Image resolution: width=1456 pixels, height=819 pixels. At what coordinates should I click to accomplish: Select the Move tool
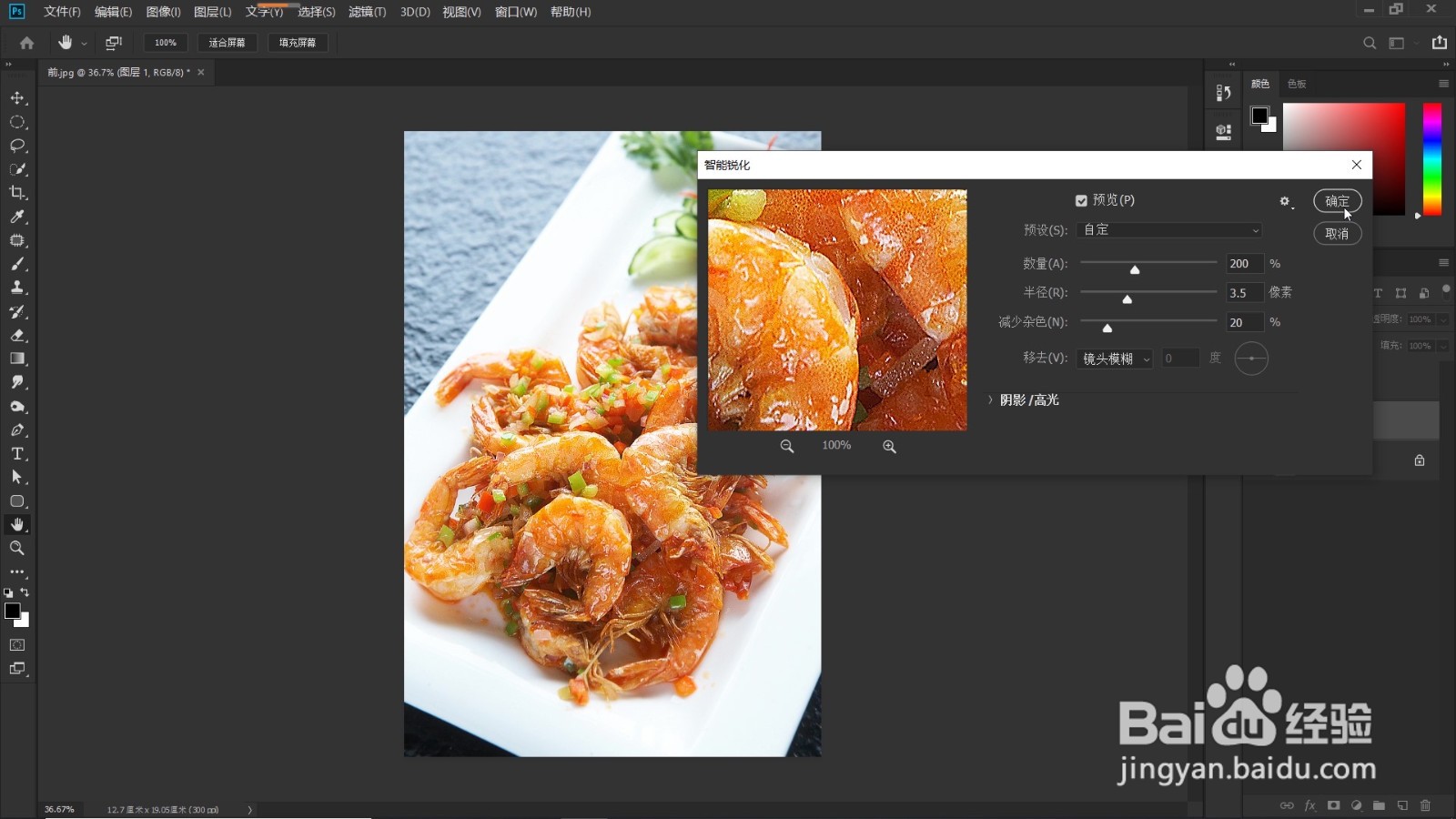17,97
